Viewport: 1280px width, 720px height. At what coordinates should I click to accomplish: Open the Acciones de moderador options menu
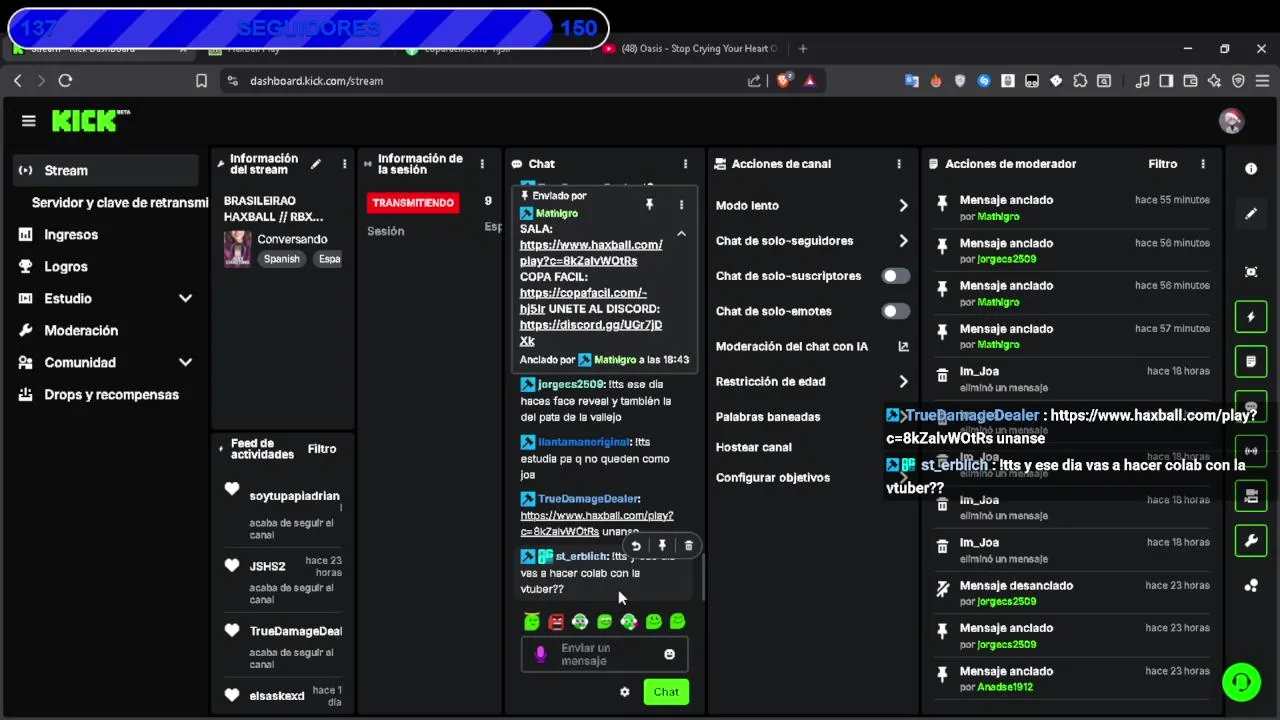[1203, 164]
